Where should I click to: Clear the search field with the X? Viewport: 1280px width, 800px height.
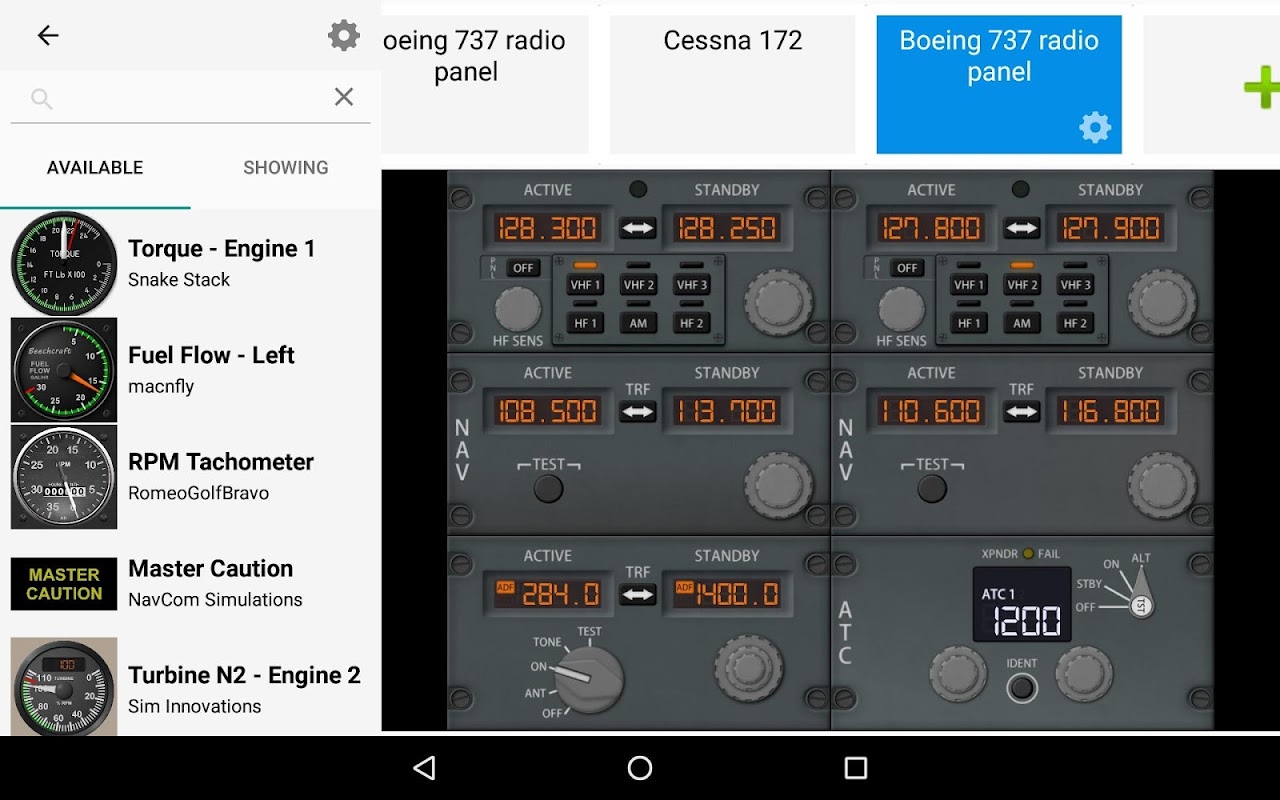pos(344,96)
